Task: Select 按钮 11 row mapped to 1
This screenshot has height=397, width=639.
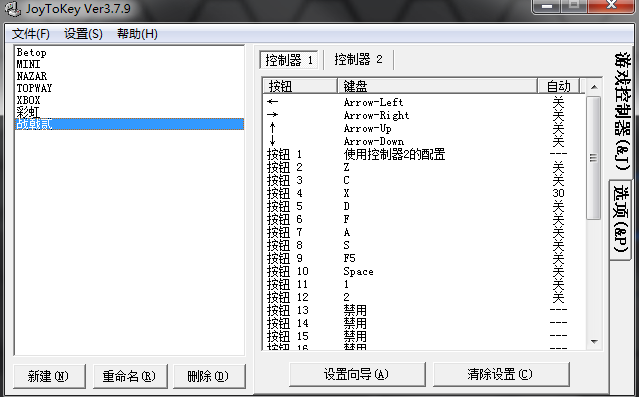Action: pyautogui.click(x=424, y=285)
